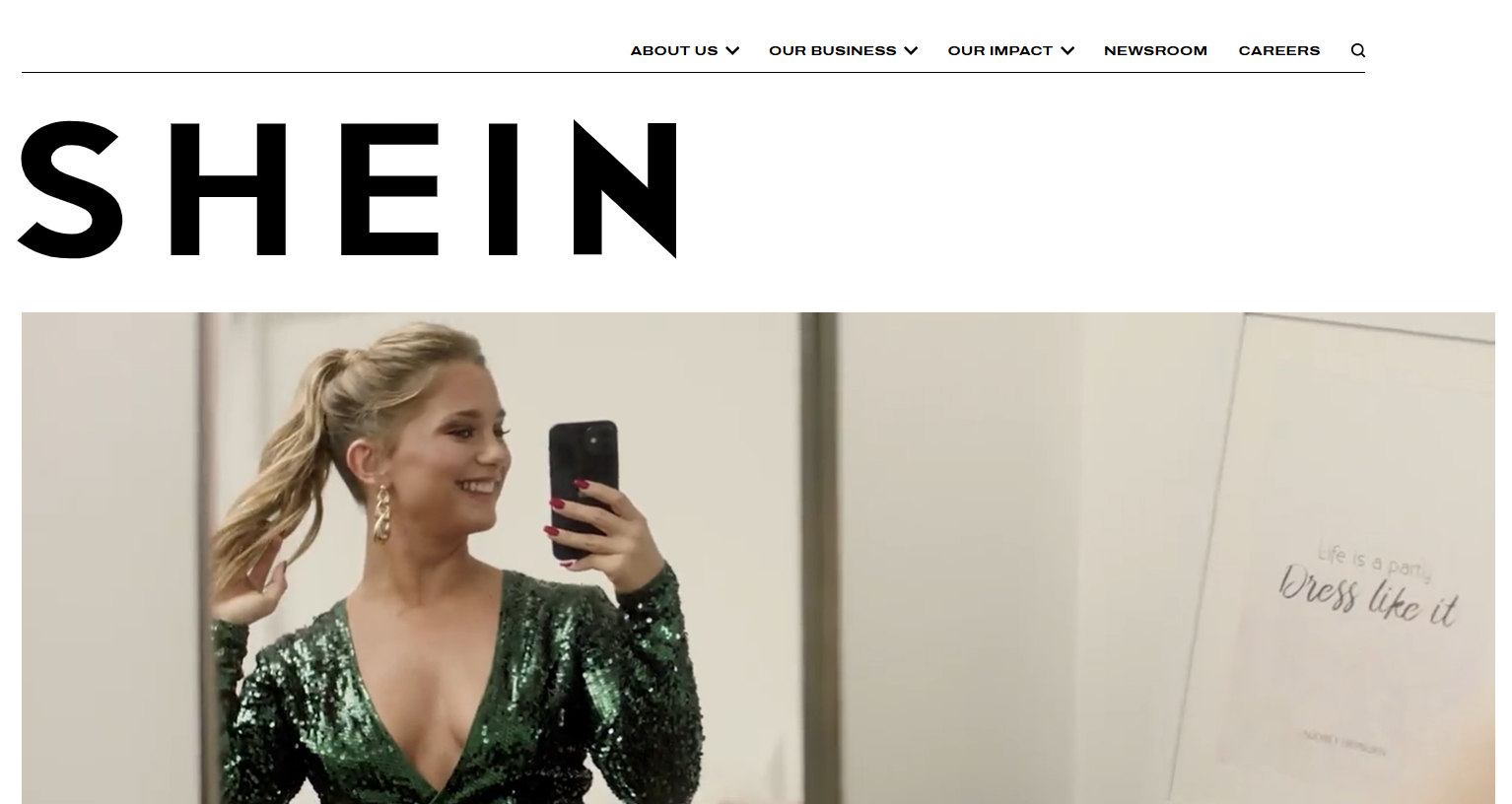Click the gold chain earring in the photo
1512x804 pixels.
click(380, 512)
